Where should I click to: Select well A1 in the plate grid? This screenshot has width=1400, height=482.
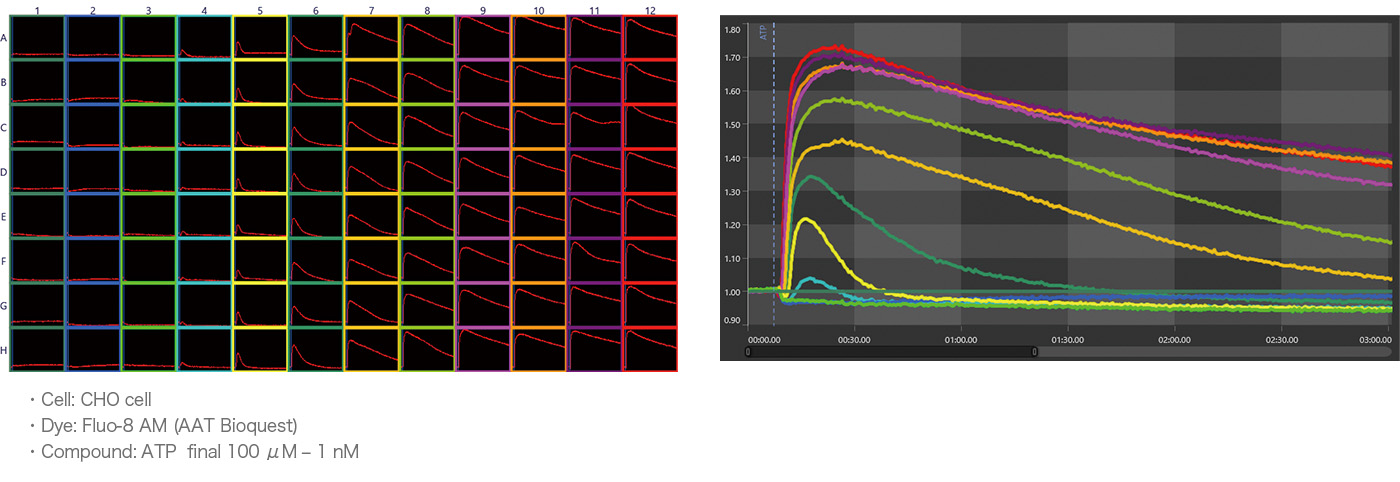coord(38,38)
